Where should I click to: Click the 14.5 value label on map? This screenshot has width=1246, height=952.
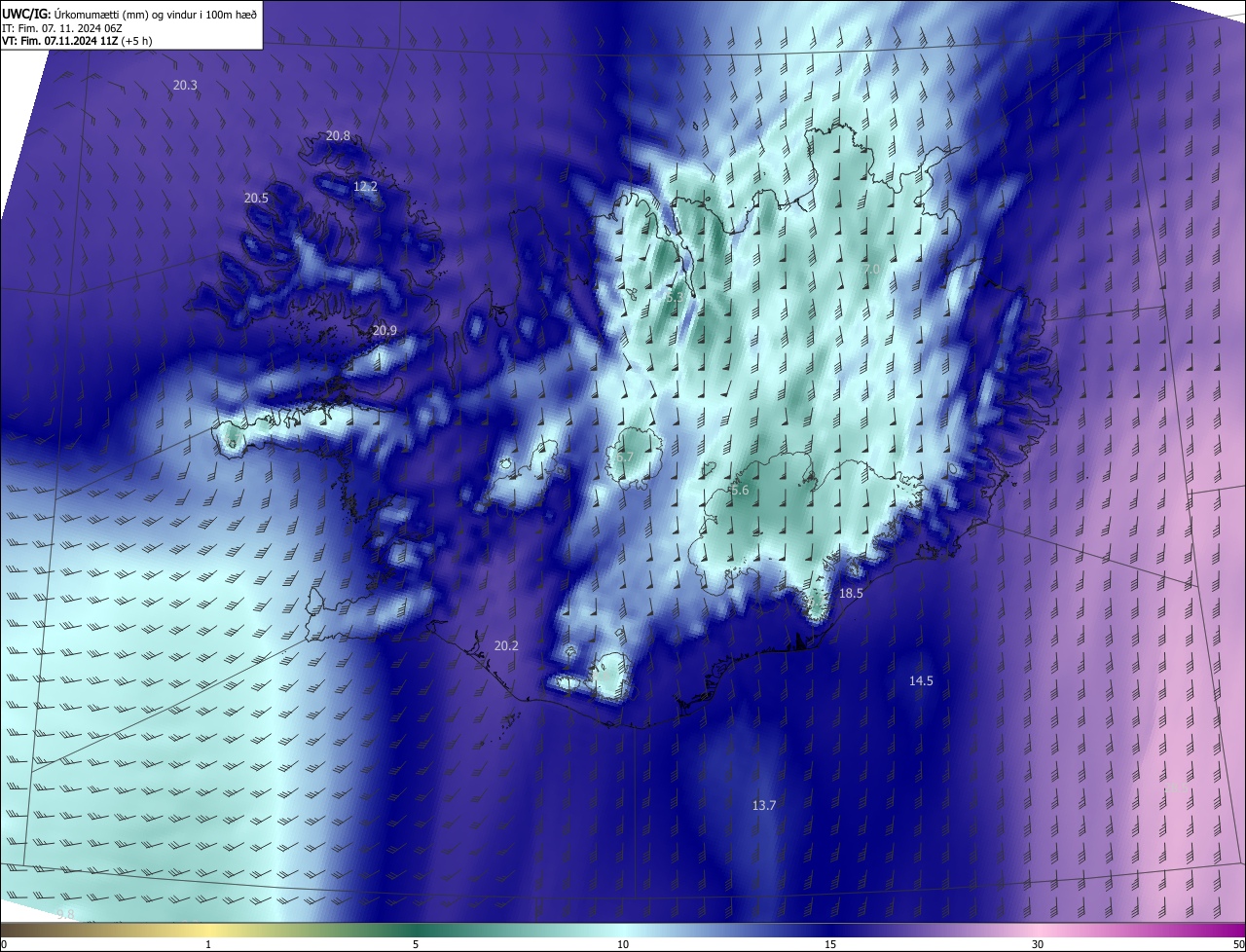(x=921, y=681)
